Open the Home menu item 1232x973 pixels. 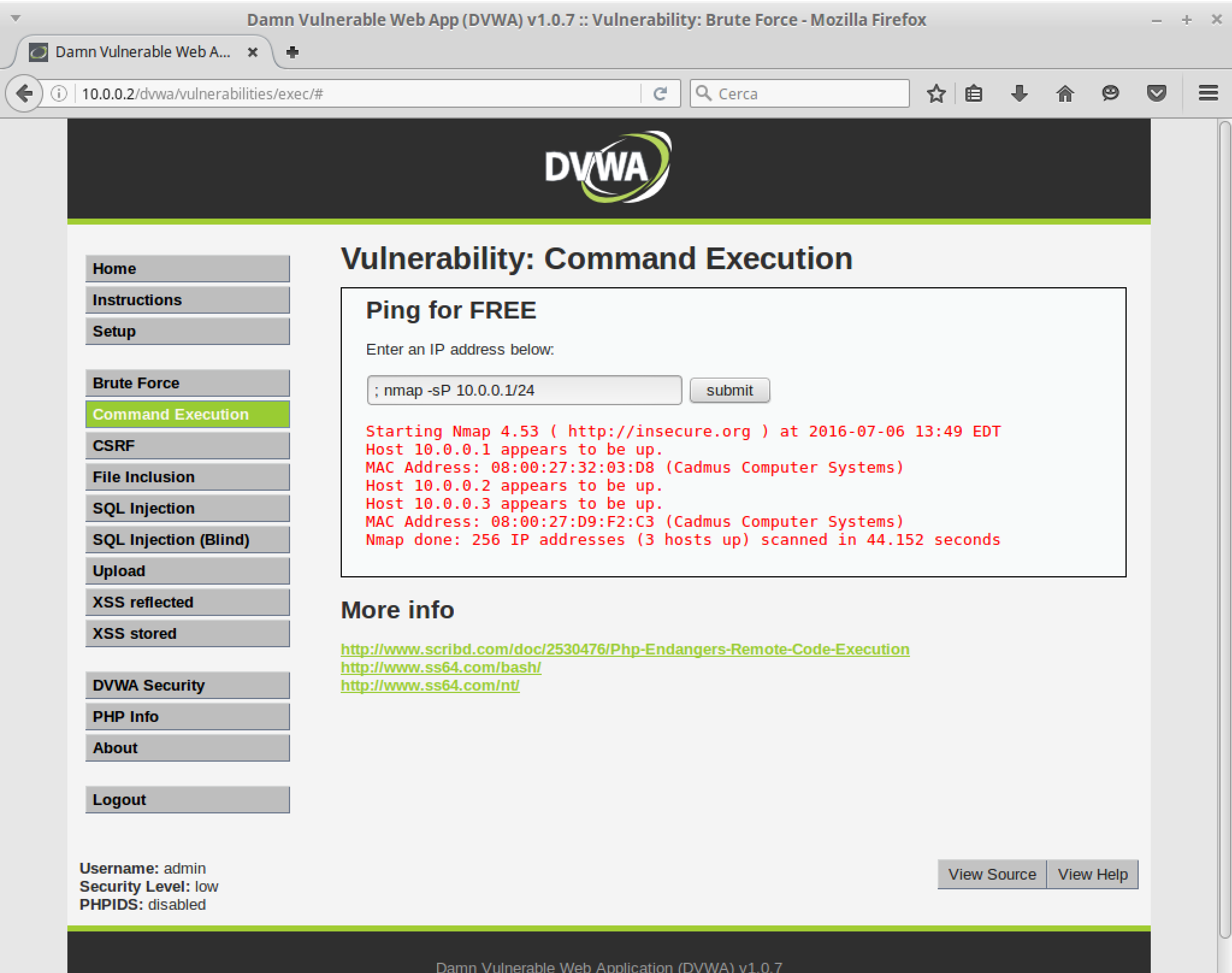click(x=188, y=269)
